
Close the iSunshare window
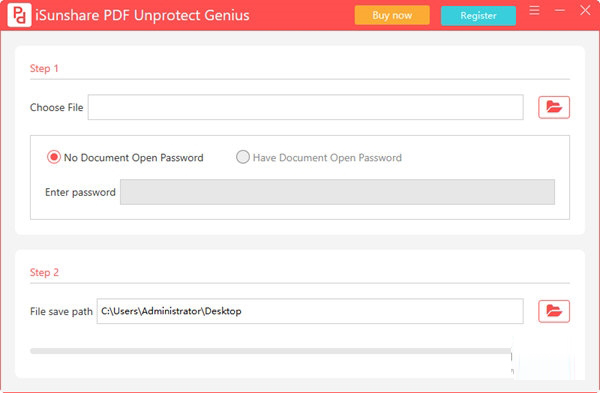pyautogui.click(x=585, y=10)
